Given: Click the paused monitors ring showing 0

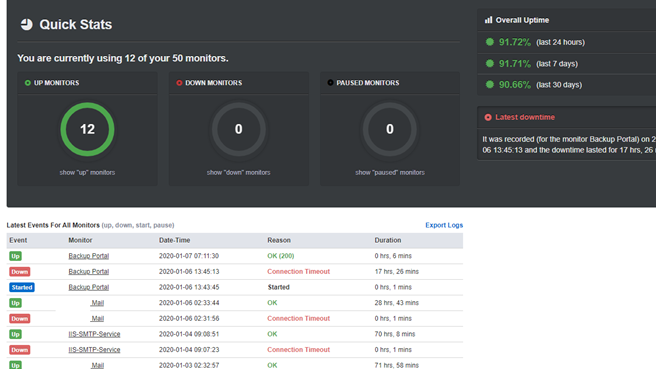Looking at the screenshot, I should coord(390,129).
